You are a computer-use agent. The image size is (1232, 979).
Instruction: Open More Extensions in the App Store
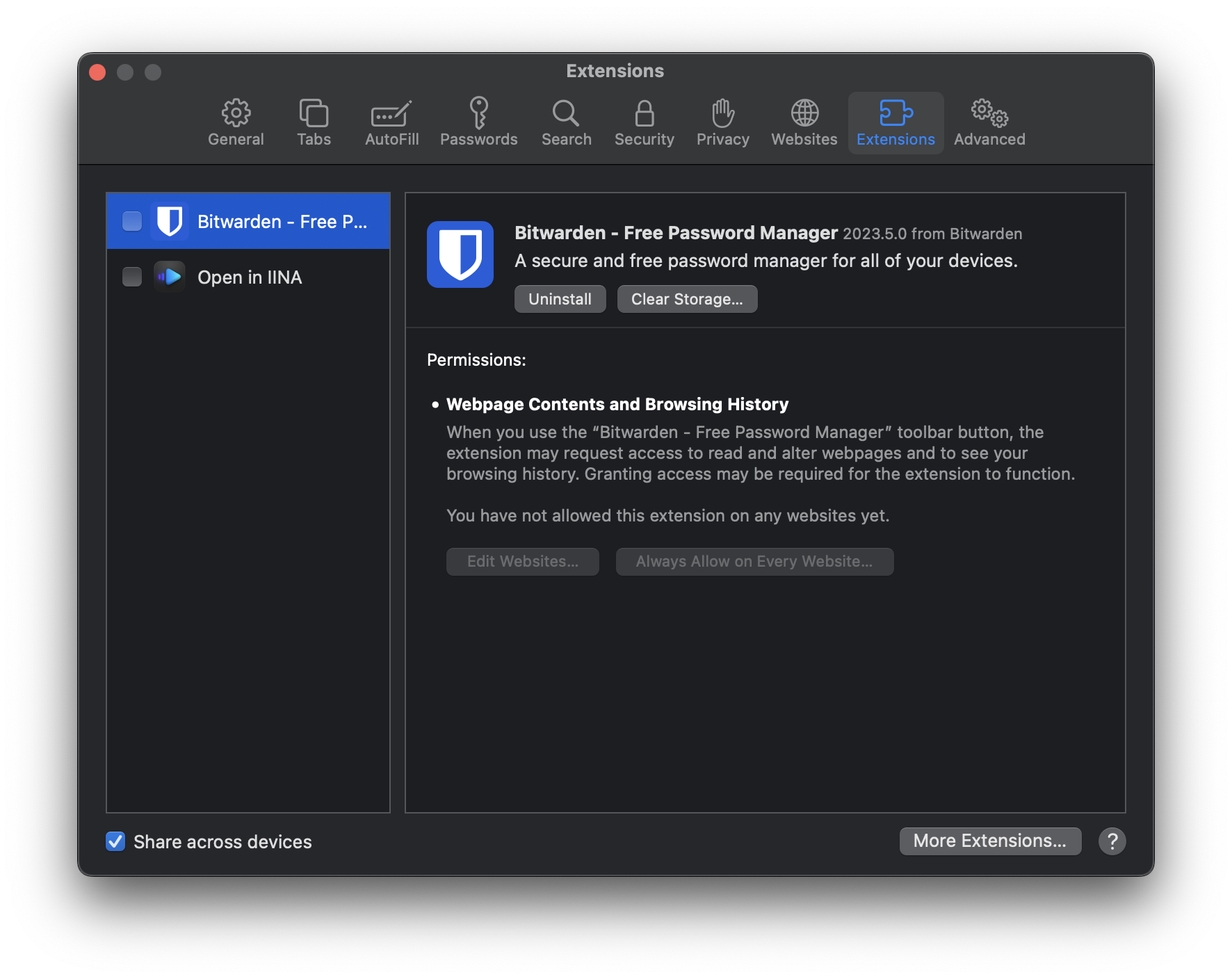point(990,841)
